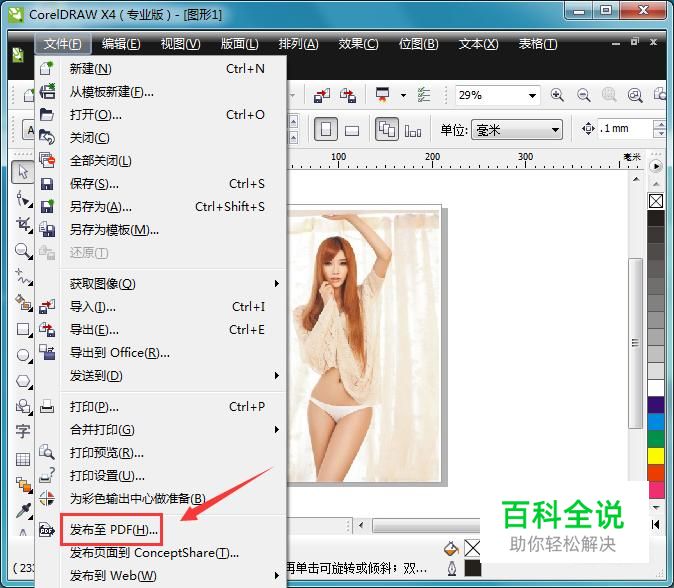Image resolution: width=674 pixels, height=588 pixels.
Task: Expand 获取图像 submenu
Action: point(277,284)
